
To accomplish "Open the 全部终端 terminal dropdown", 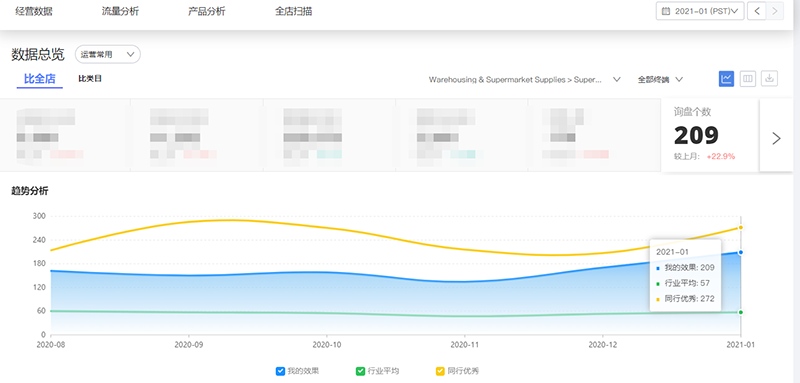I will tap(660, 80).
